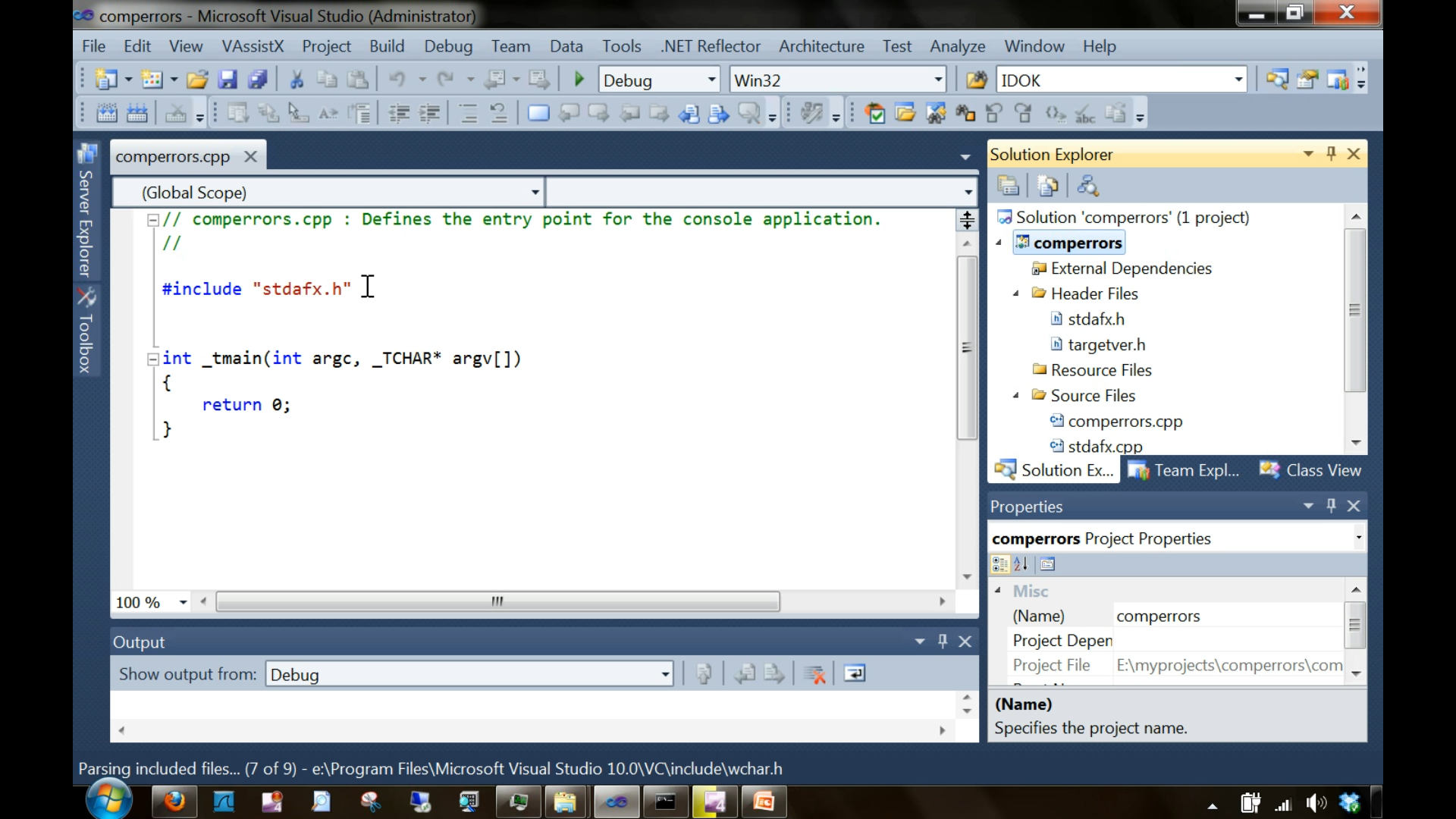Open the Build menu
The height and width of the screenshot is (819, 1456).
point(387,46)
